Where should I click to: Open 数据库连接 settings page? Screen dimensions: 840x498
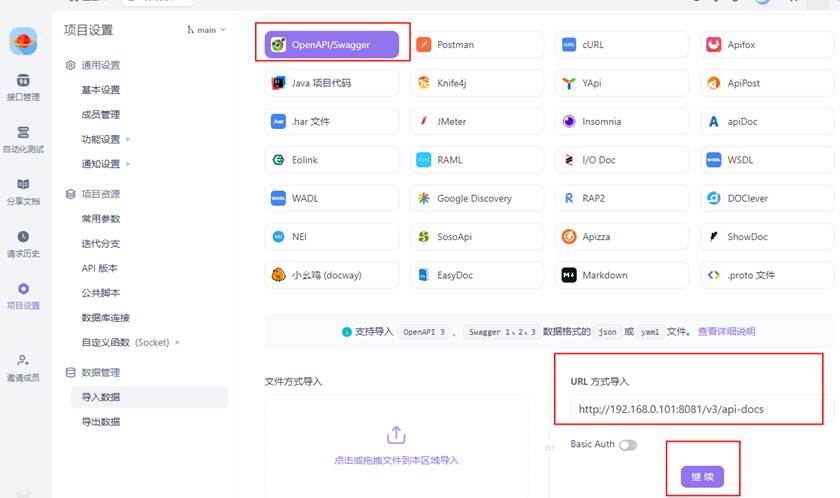(x=106, y=318)
